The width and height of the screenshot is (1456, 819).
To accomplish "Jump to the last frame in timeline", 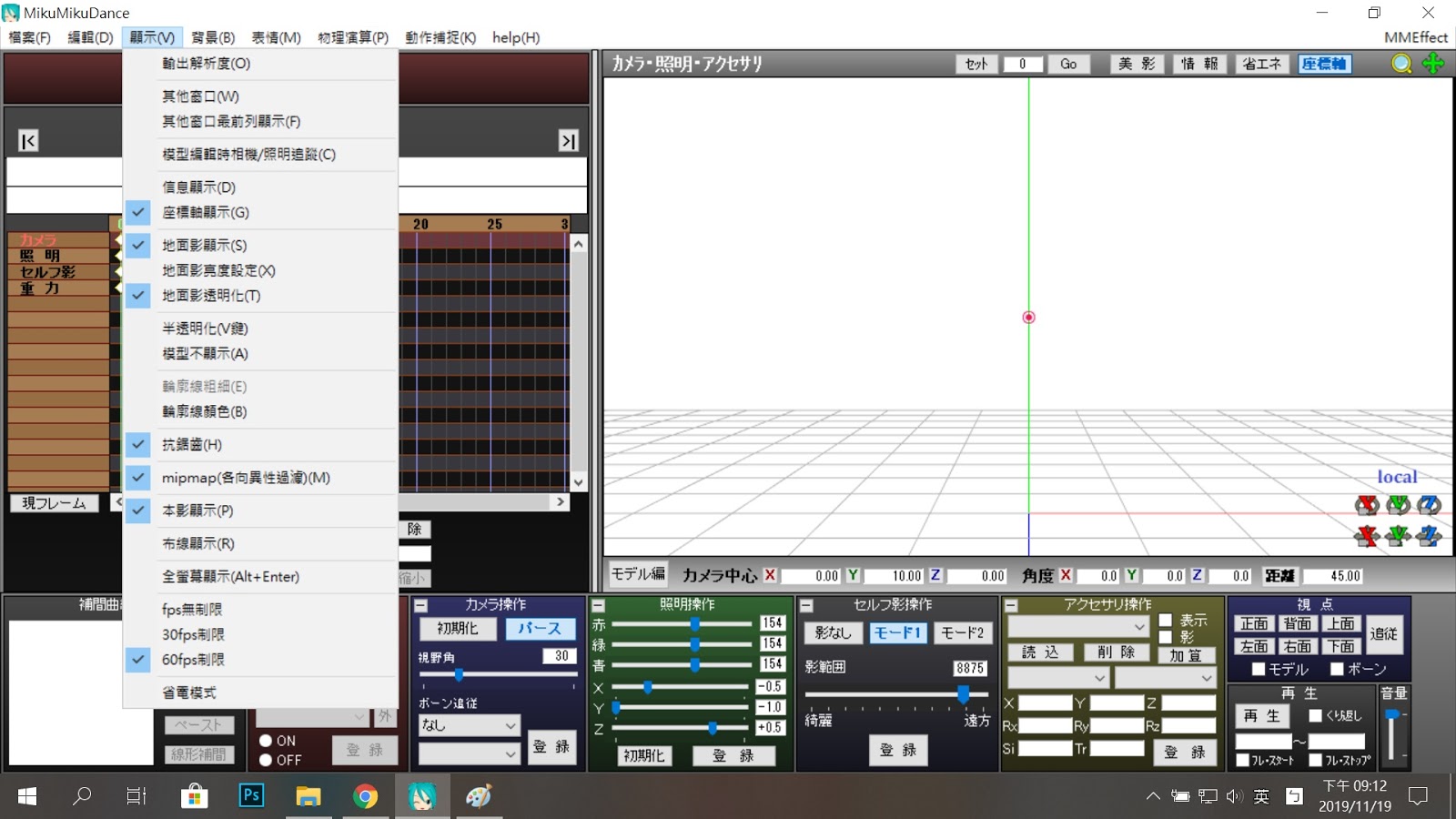I will [569, 140].
